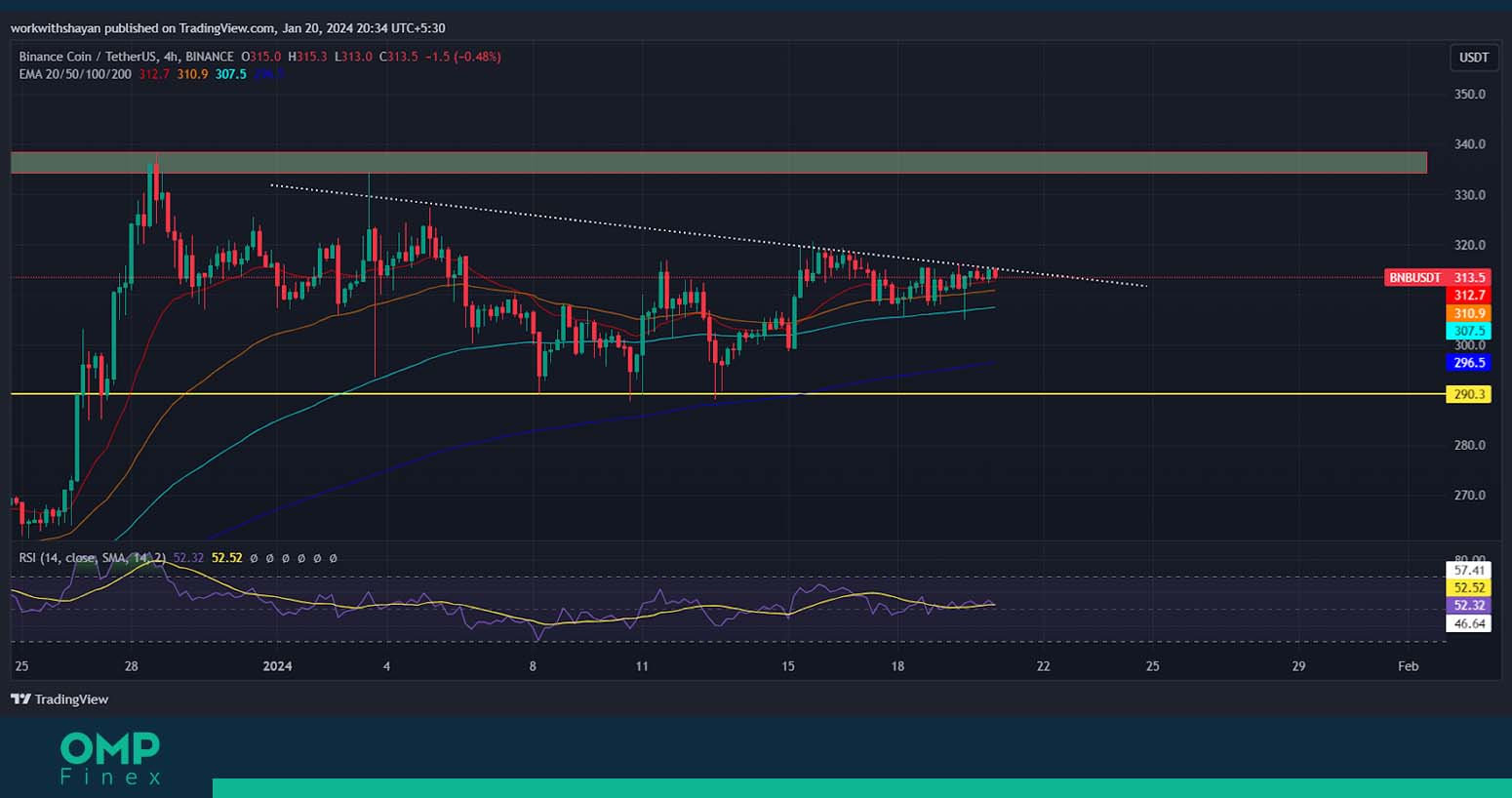This screenshot has height=798, width=1512.
Task: Click the 330.0 price axis label
Action: (x=1469, y=195)
